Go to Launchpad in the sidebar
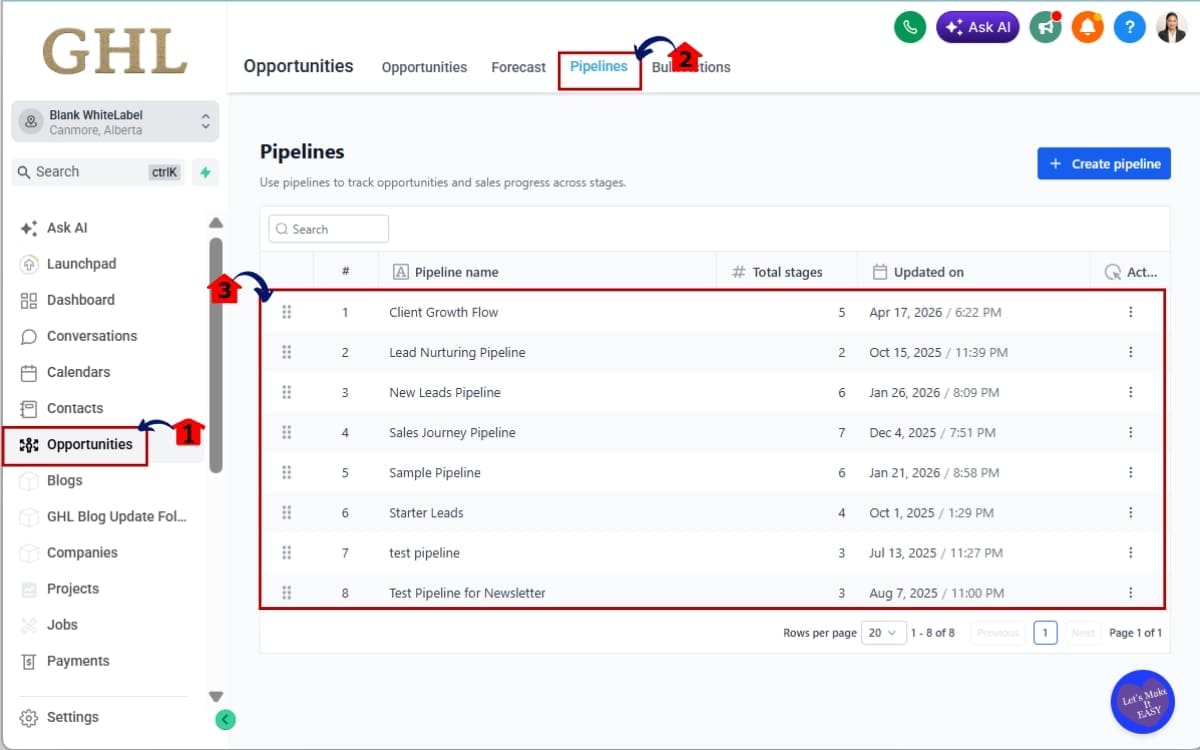 81,264
